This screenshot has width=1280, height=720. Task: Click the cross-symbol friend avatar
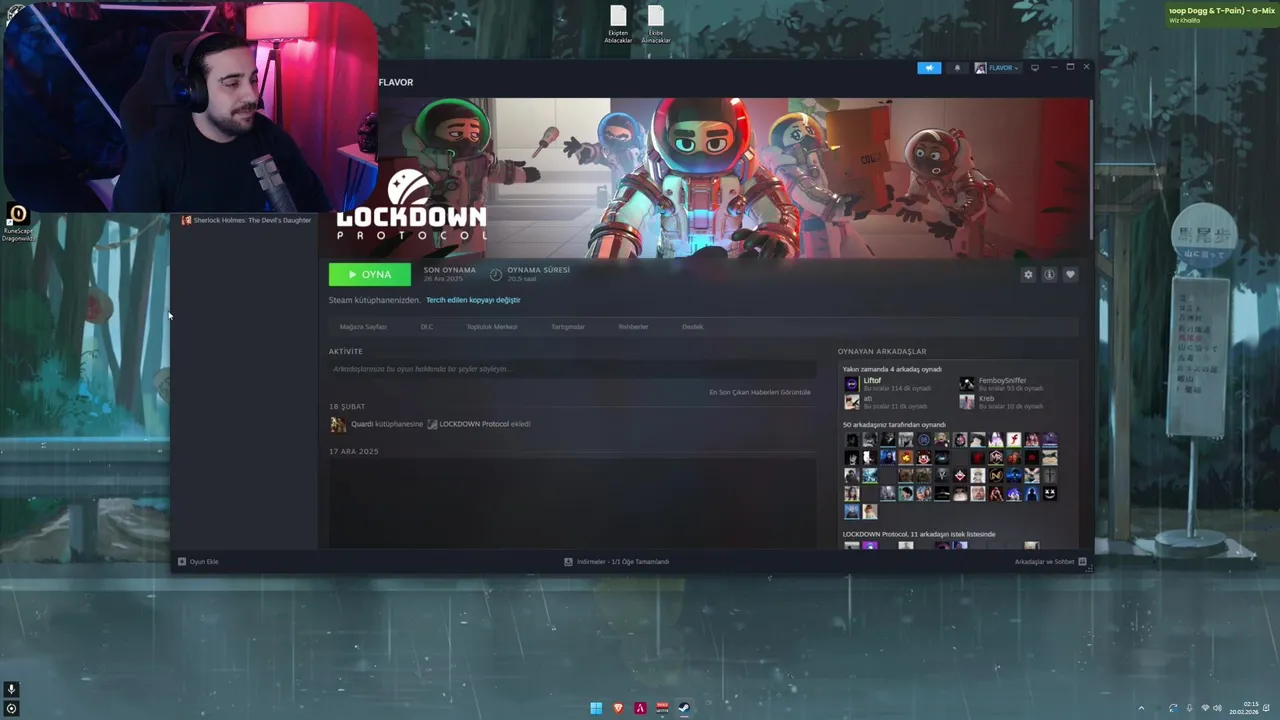coord(1049,475)
